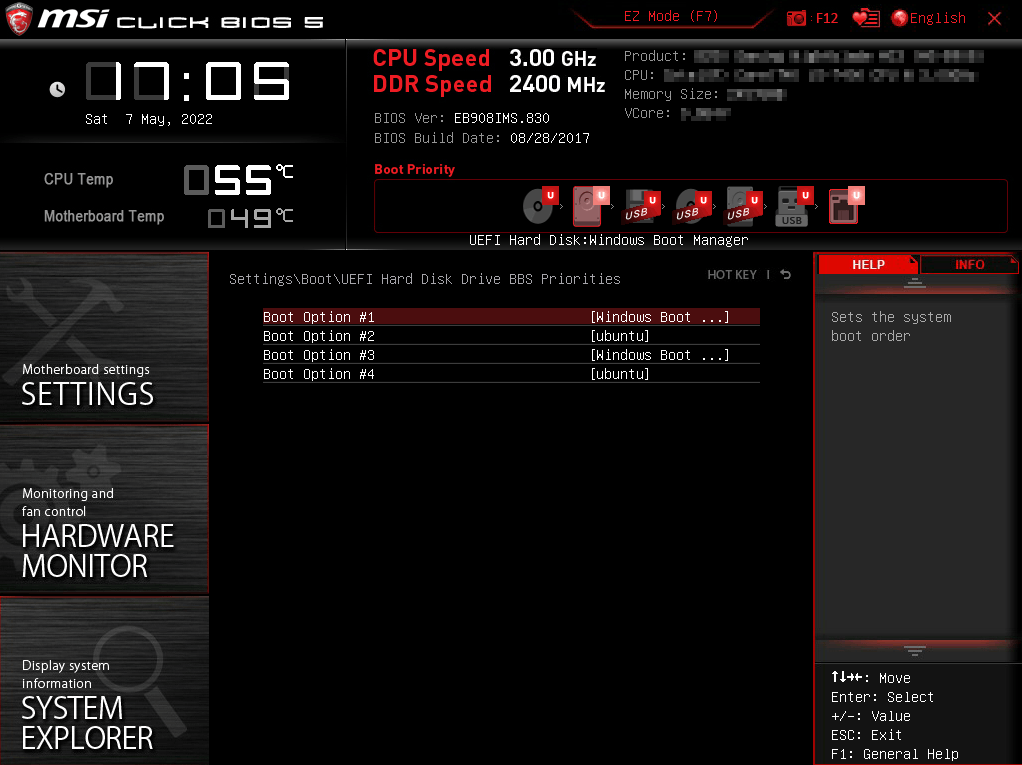The image size is (1022, 765).
Task: Select the Boot Option #1 label
Action: (319, 317)
